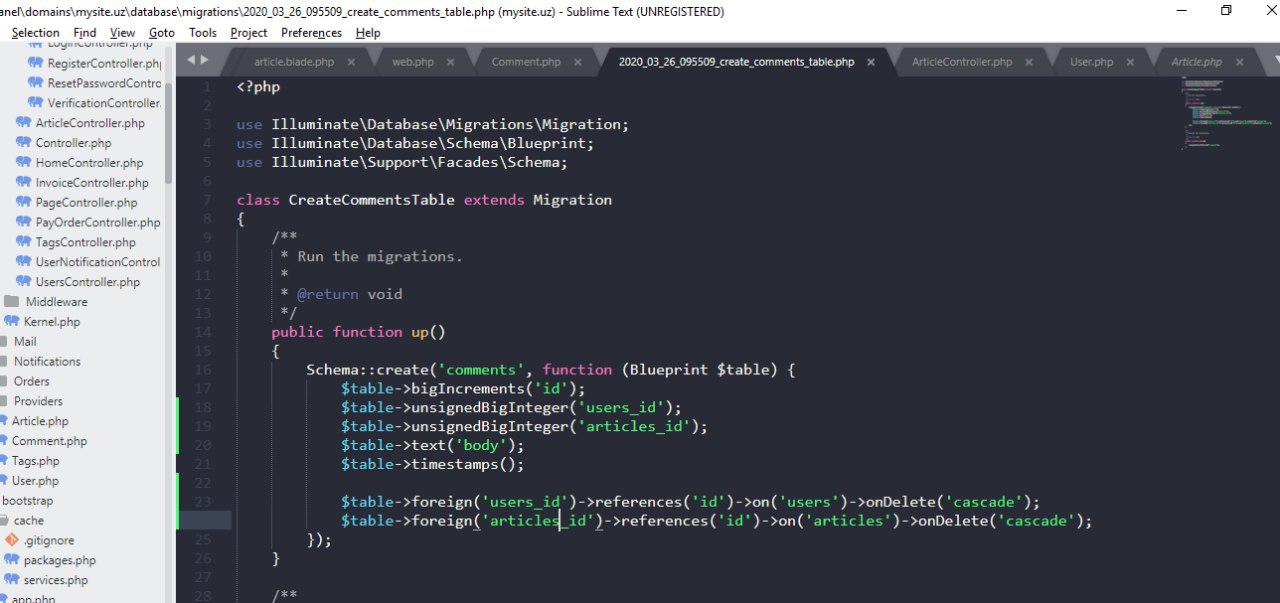
Task: Open Article.php file in sidebar
Action: click(40, 421)
